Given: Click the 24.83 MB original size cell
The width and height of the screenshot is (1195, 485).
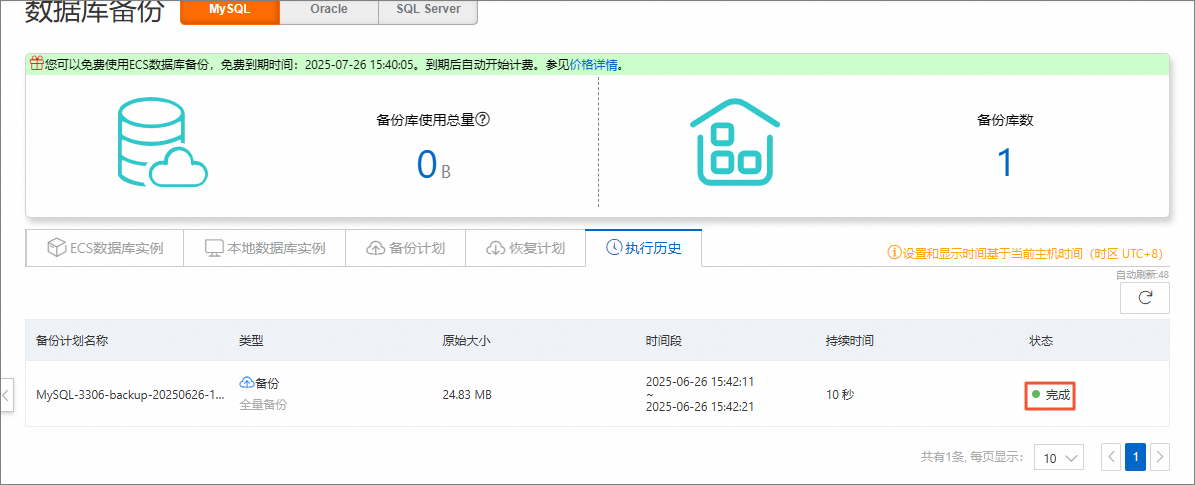Looking at the screenshot, I should [x=466, y=395].
